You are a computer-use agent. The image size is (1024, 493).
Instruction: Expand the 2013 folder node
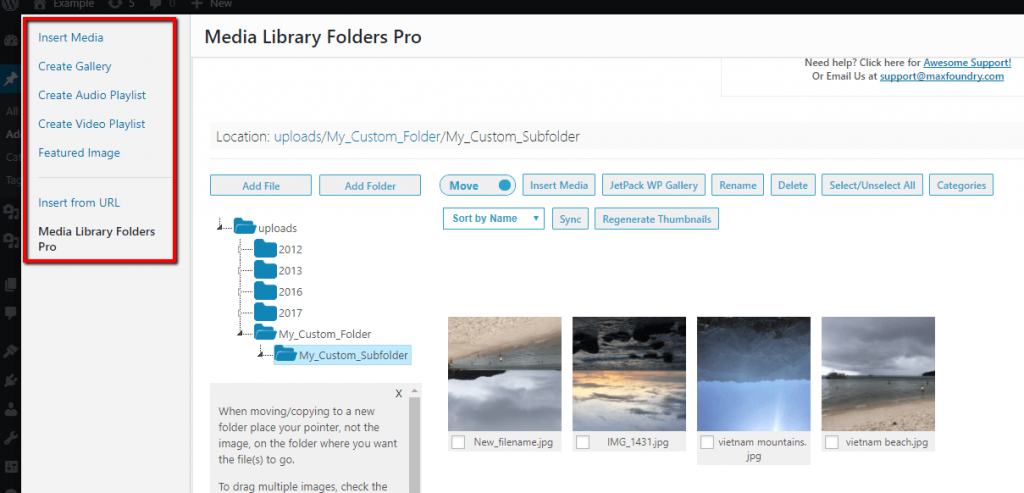point(240,270)
